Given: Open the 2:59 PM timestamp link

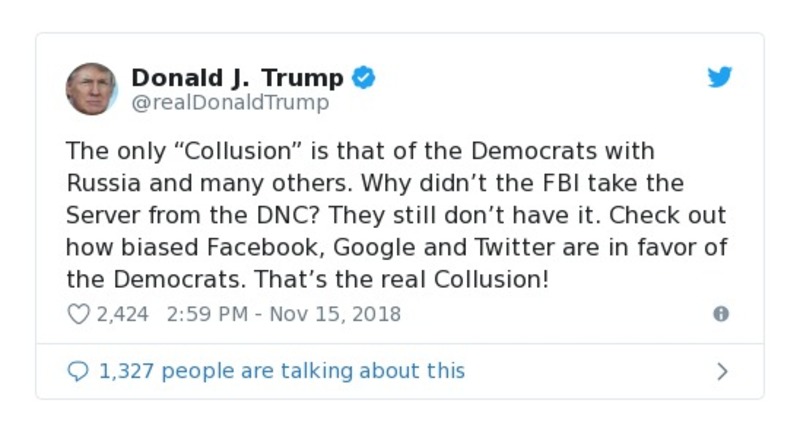Looking at the screenshot, I should [x=206, y=314].
